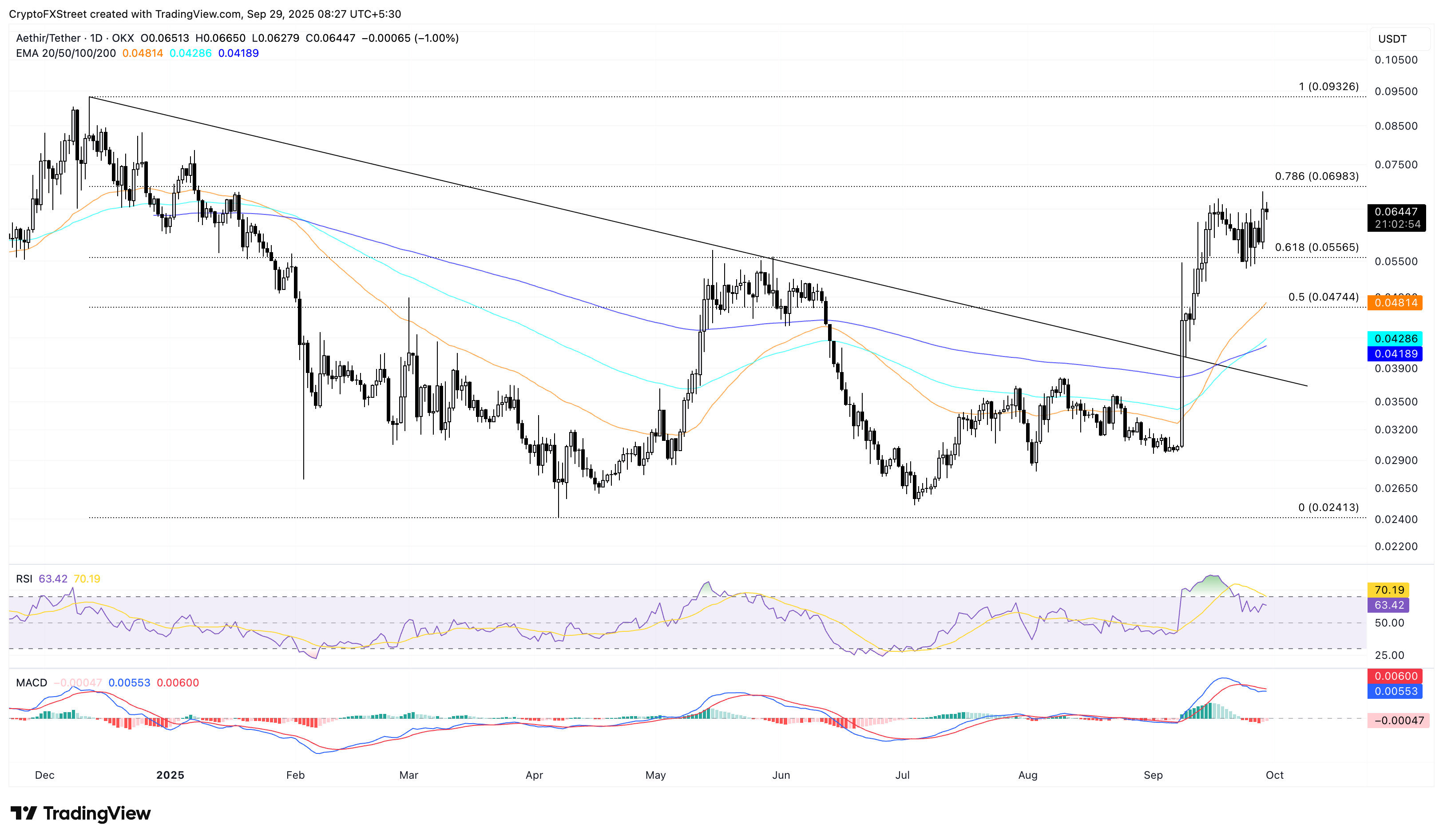Select the 0.786 (0.06983) Fibonacci level label

click(1316, 176)
